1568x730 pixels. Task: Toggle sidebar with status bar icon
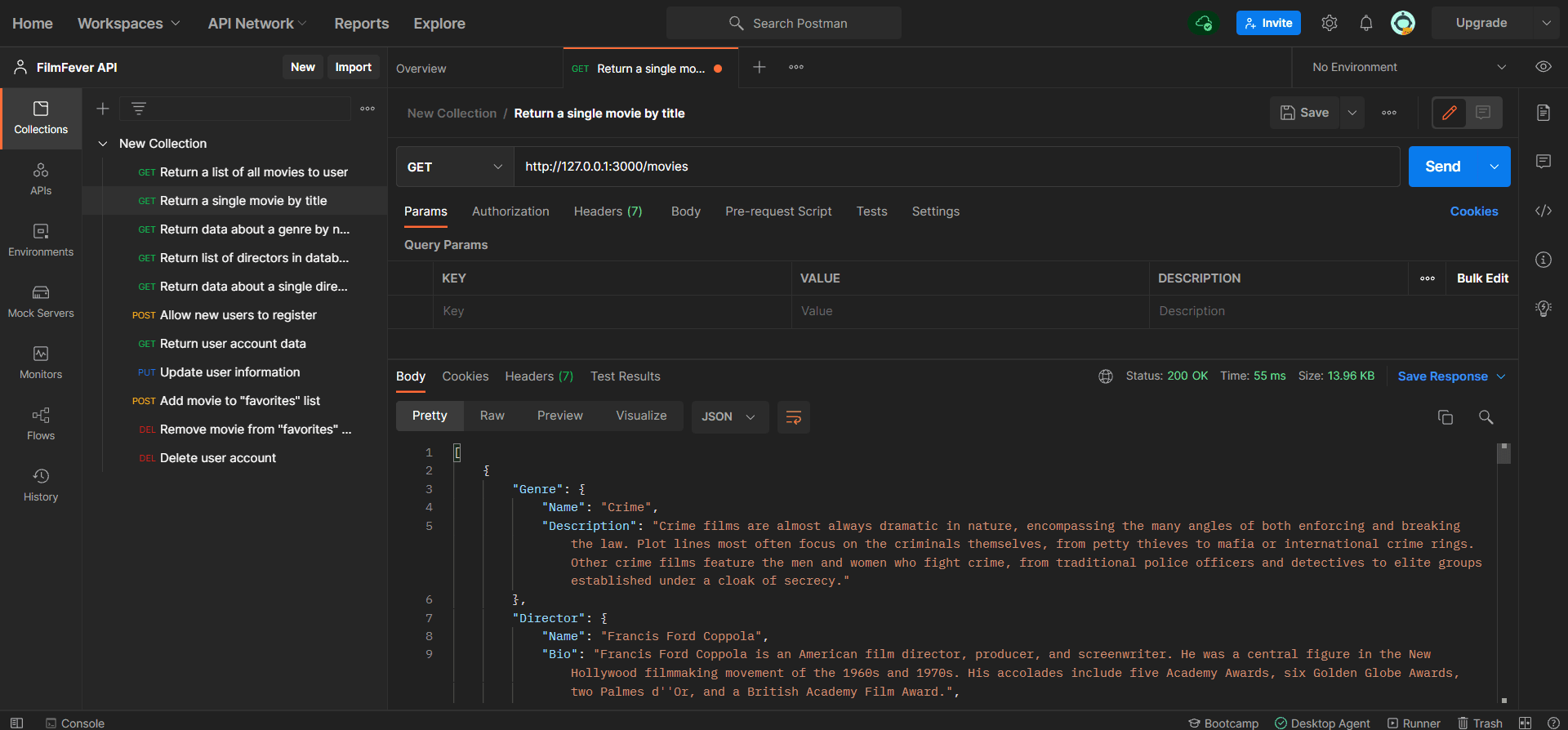(x=16, y=723)
